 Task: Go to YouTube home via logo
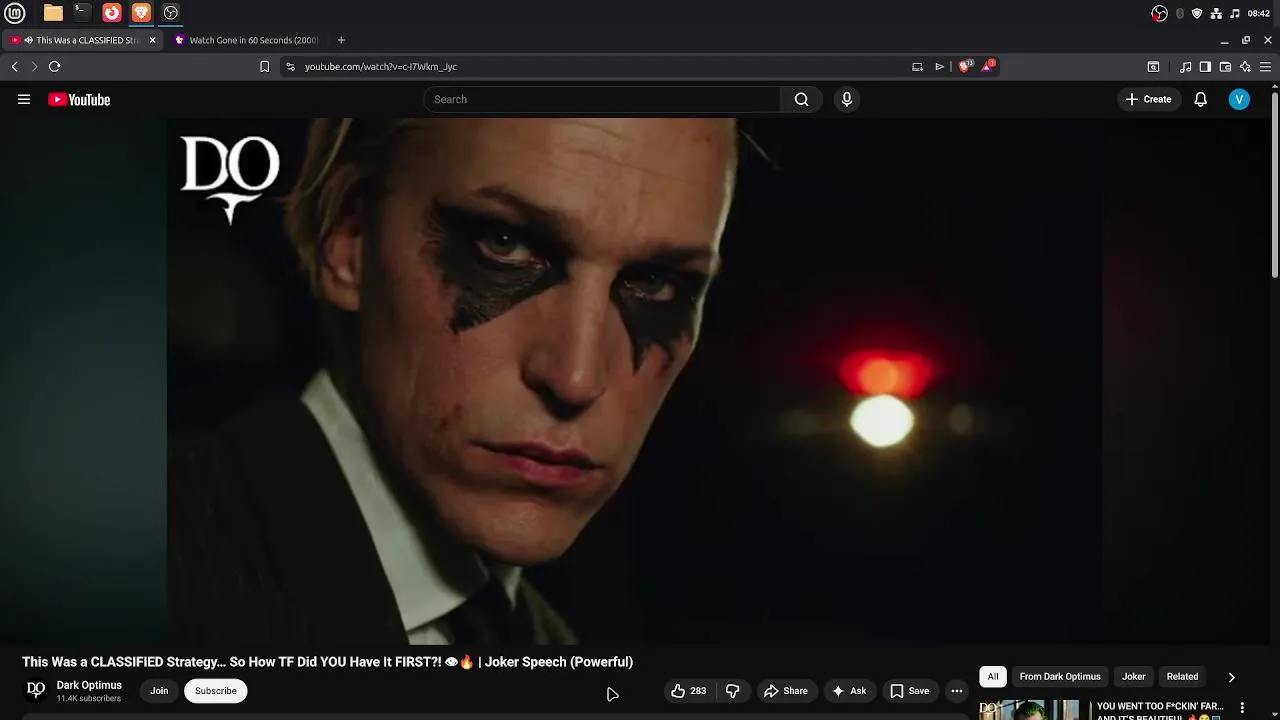(79, 99)
